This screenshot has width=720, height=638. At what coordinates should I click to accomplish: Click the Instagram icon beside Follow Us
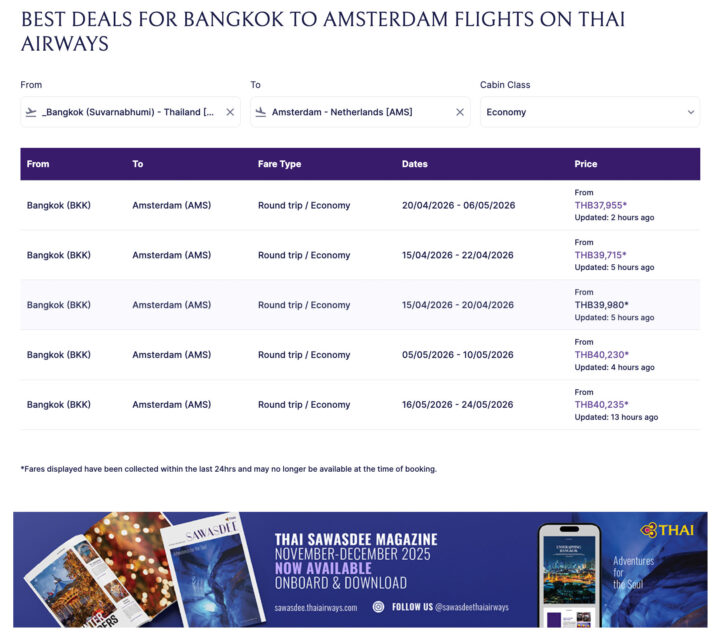378,606
